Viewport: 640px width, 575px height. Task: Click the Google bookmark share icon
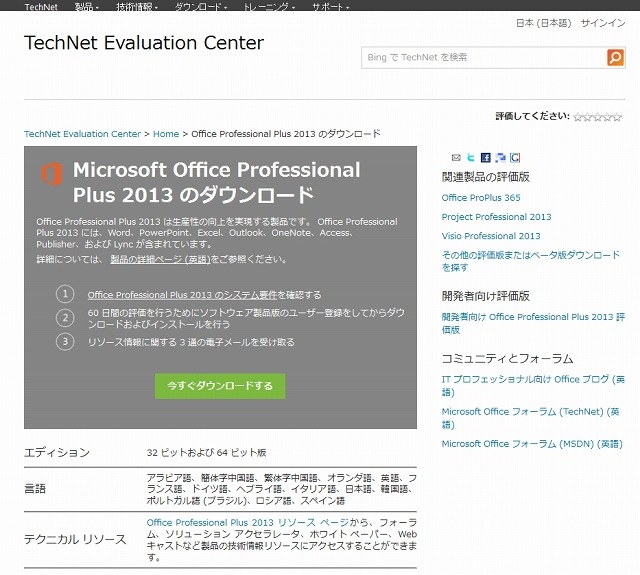tap(515, 158)
